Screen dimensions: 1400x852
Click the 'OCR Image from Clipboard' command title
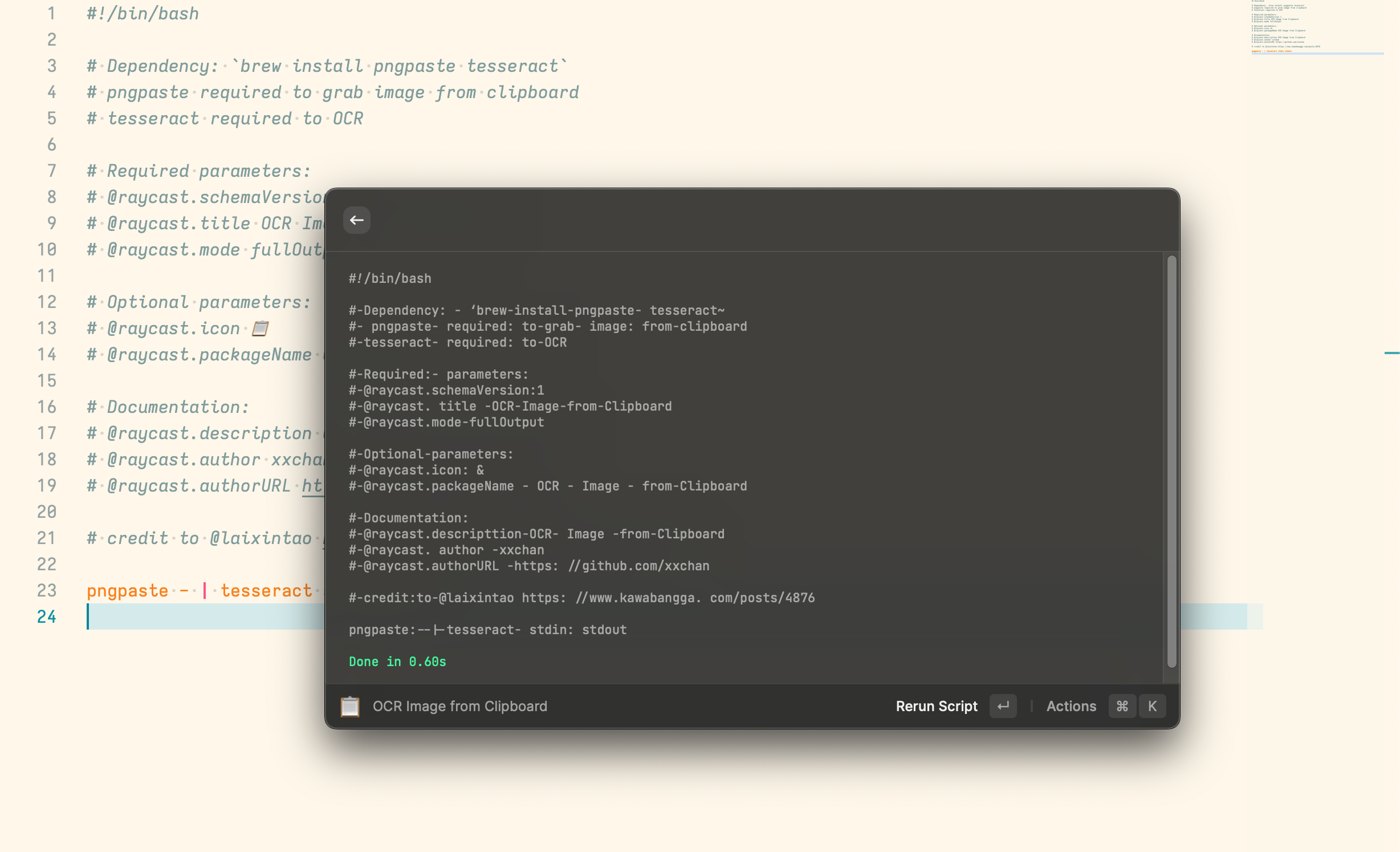460,706
